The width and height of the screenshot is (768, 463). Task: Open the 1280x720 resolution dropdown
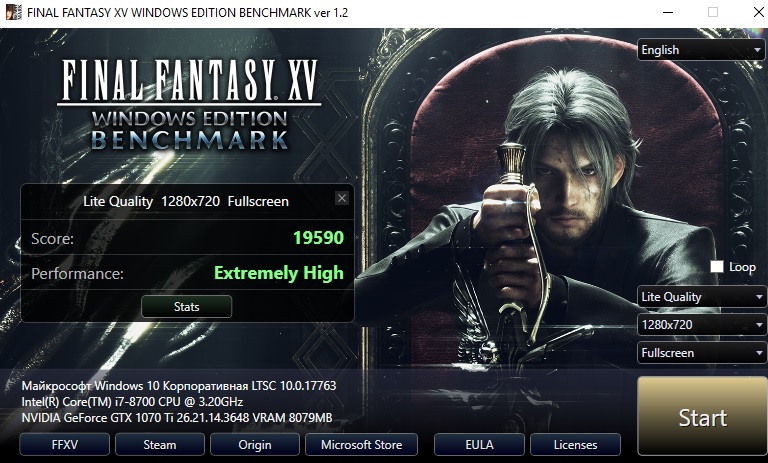(x=701, y=325)
